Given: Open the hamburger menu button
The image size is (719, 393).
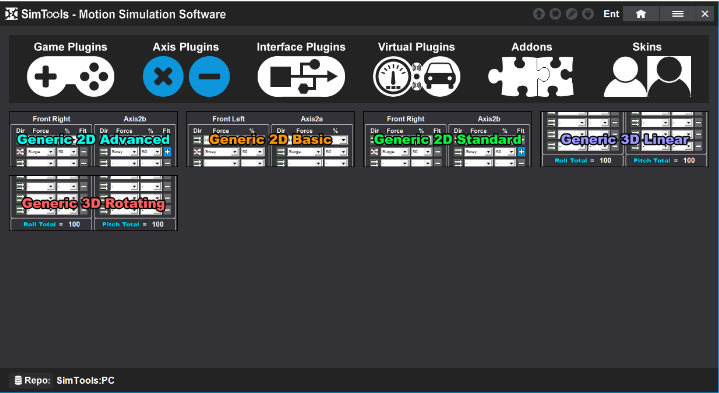Looking at the screenshot, I should pyautogui.click(x=678, y=14).
